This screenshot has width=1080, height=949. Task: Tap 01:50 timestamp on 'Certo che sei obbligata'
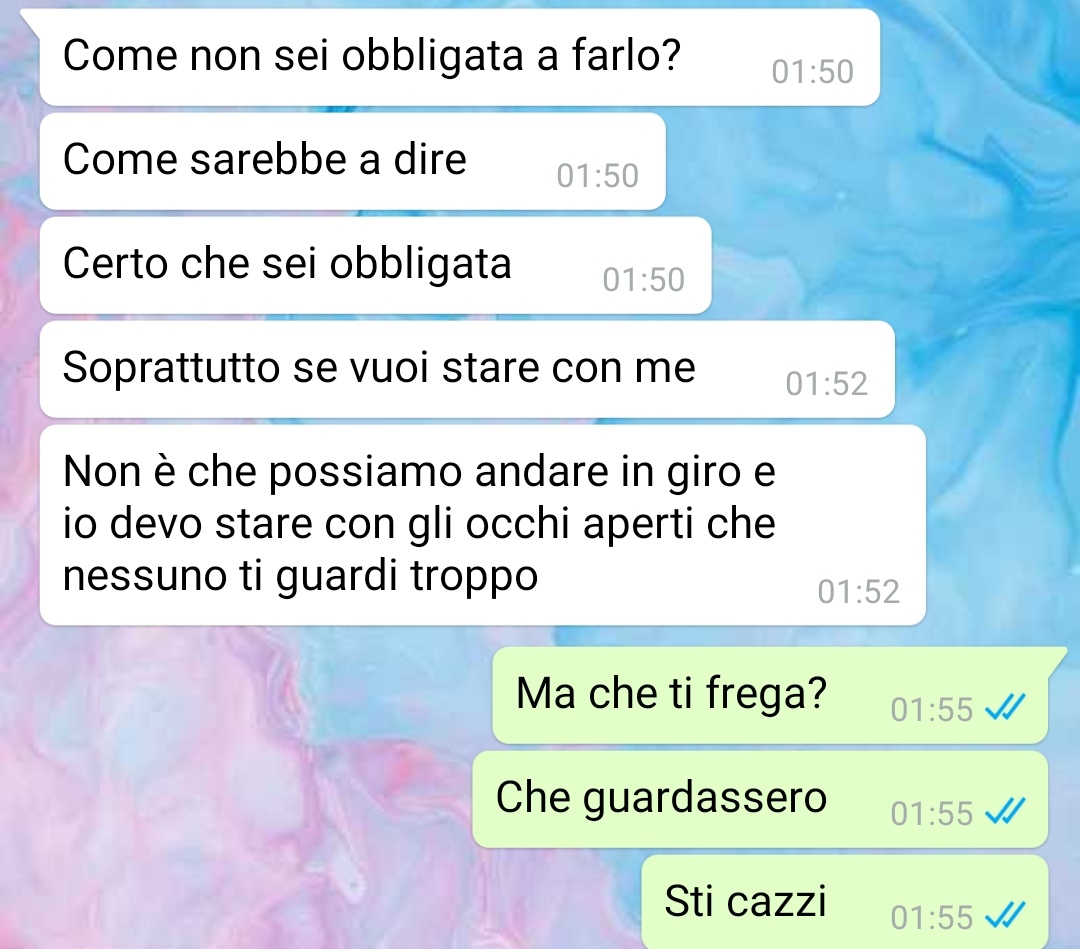(643, 280)
